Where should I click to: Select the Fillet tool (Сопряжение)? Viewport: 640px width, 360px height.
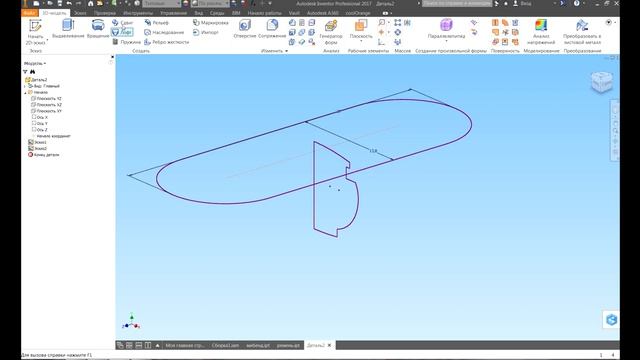coord(272,29)
